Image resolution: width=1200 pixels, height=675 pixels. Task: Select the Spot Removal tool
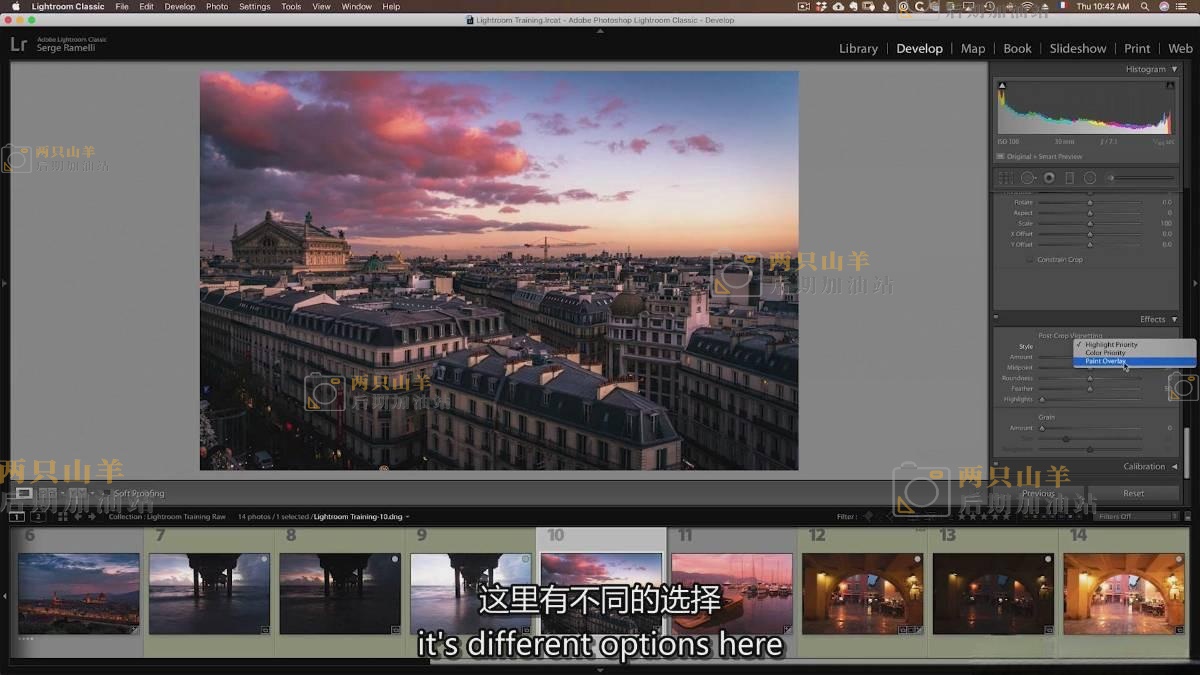click(1027, 178)
